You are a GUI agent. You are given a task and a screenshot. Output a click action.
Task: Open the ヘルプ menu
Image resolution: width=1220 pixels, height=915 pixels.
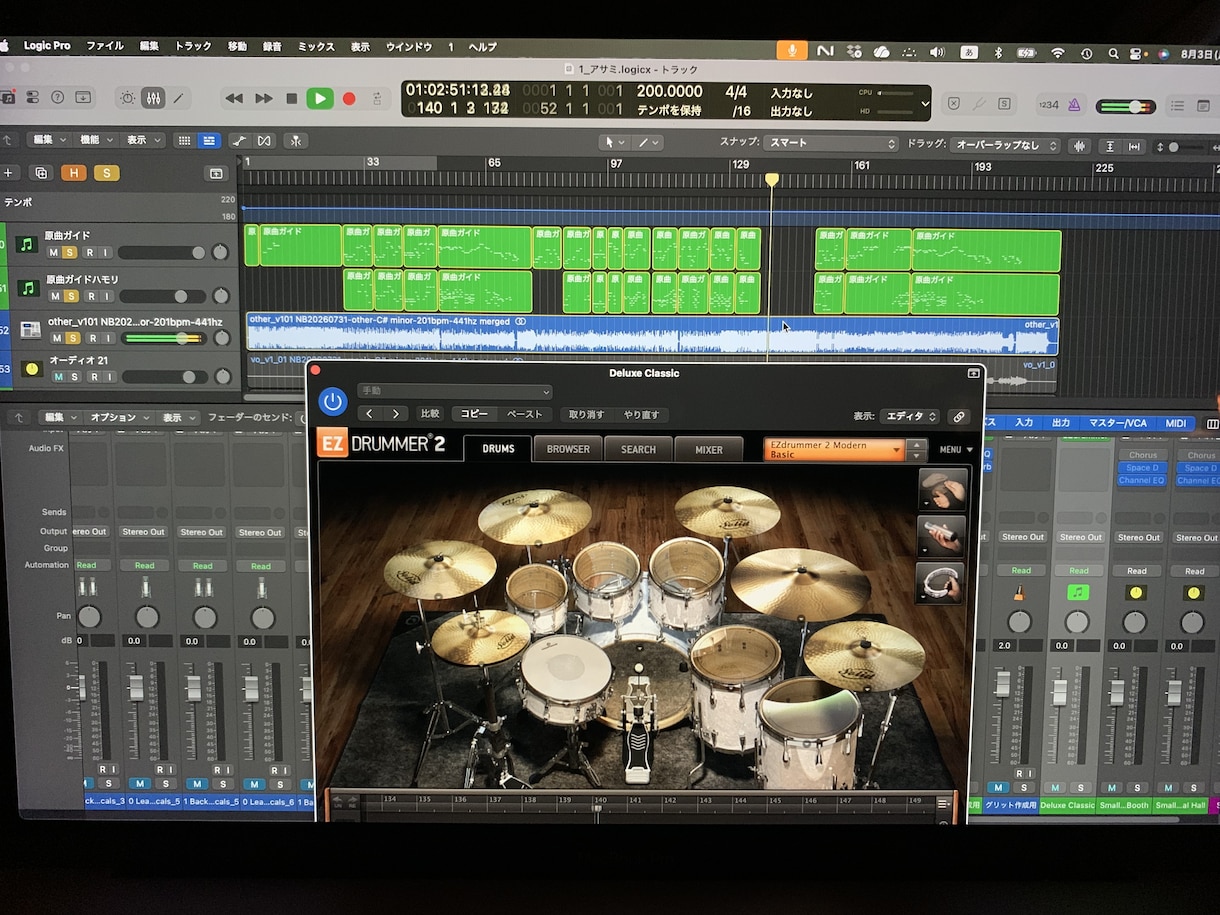pos(482,47)
